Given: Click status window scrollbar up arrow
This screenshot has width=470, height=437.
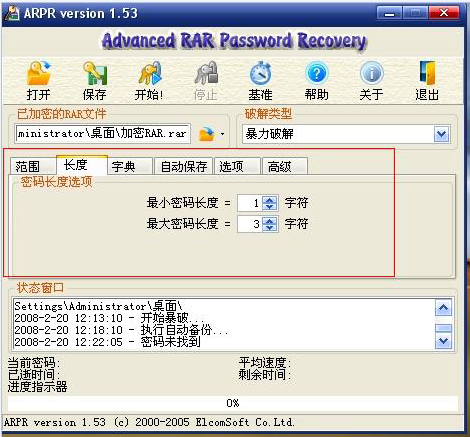Looking at the screenshot, I should point(443,308).
